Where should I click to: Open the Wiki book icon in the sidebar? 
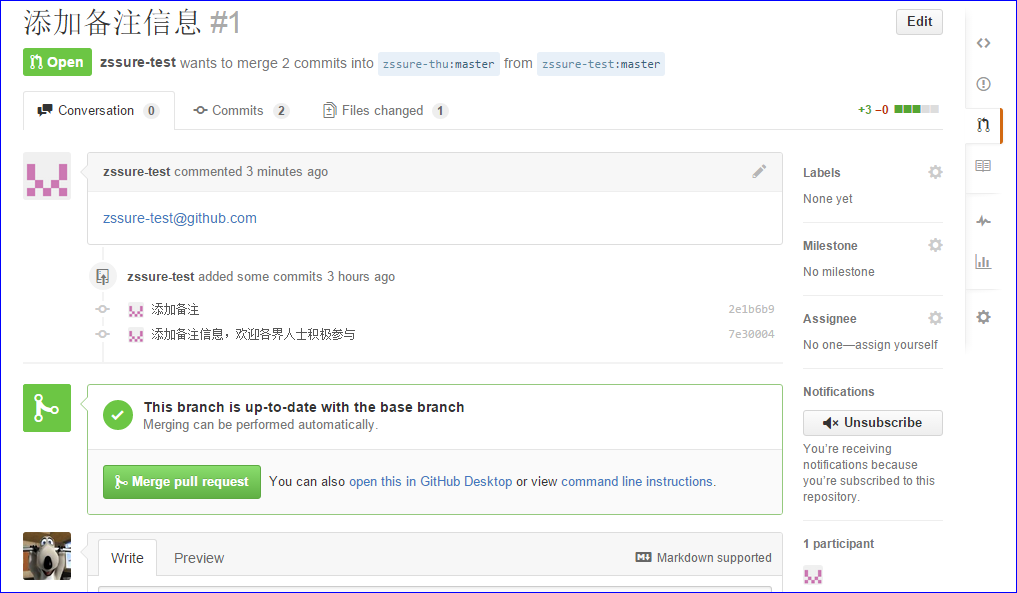(x=983, y=165)
